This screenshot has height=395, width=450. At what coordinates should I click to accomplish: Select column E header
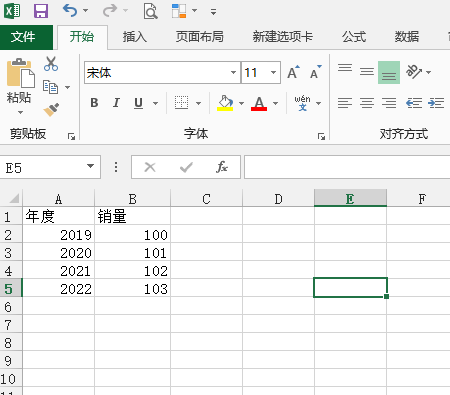(350, 199)
